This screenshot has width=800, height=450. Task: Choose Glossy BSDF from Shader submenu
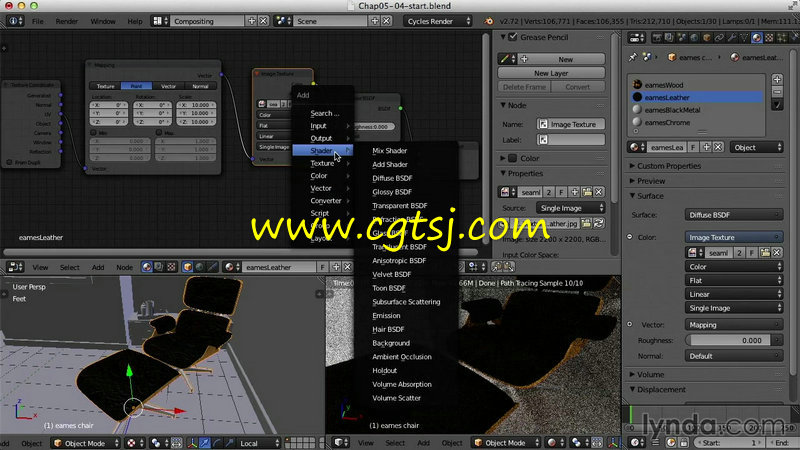coord(392,192)
